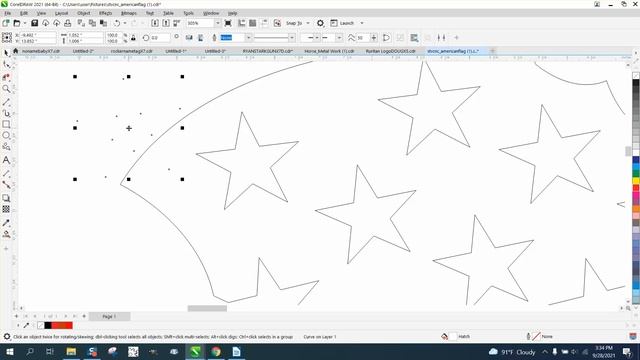Toggle the close curve button
640x360 pixels.
(x=386, y=38)
